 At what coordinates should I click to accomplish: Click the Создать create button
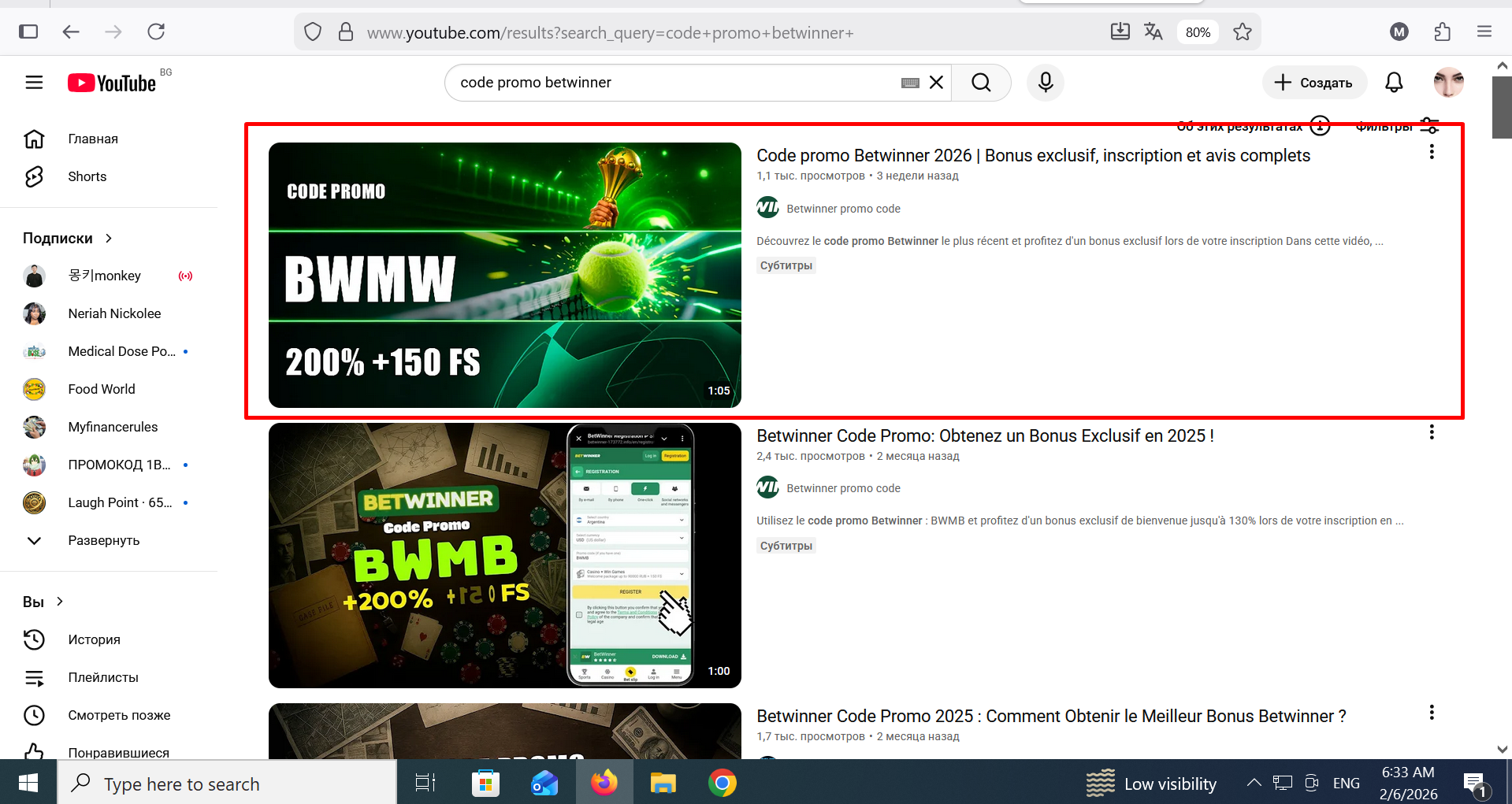tap(1314, 83)
